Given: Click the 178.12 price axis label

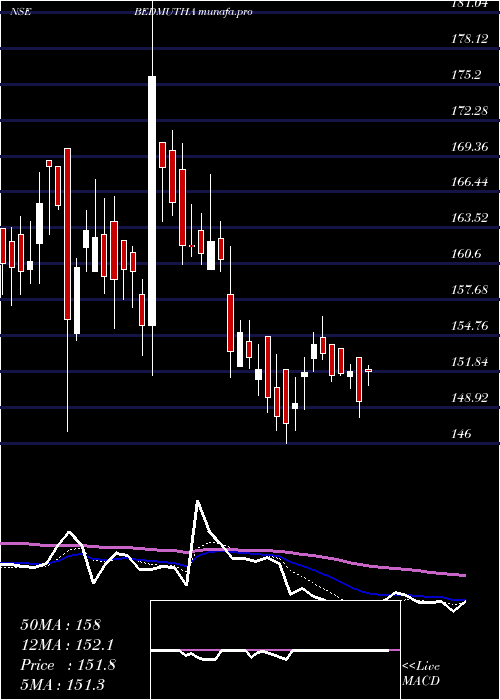Looking at the screenshot, I should point(468,39).
